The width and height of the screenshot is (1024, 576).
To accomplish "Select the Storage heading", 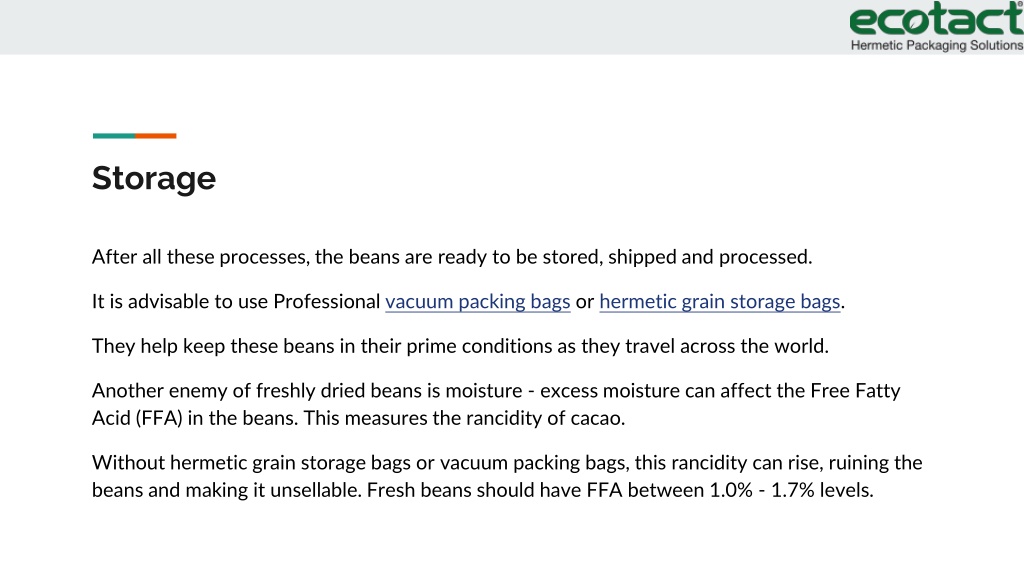I will tap(154, 178).
